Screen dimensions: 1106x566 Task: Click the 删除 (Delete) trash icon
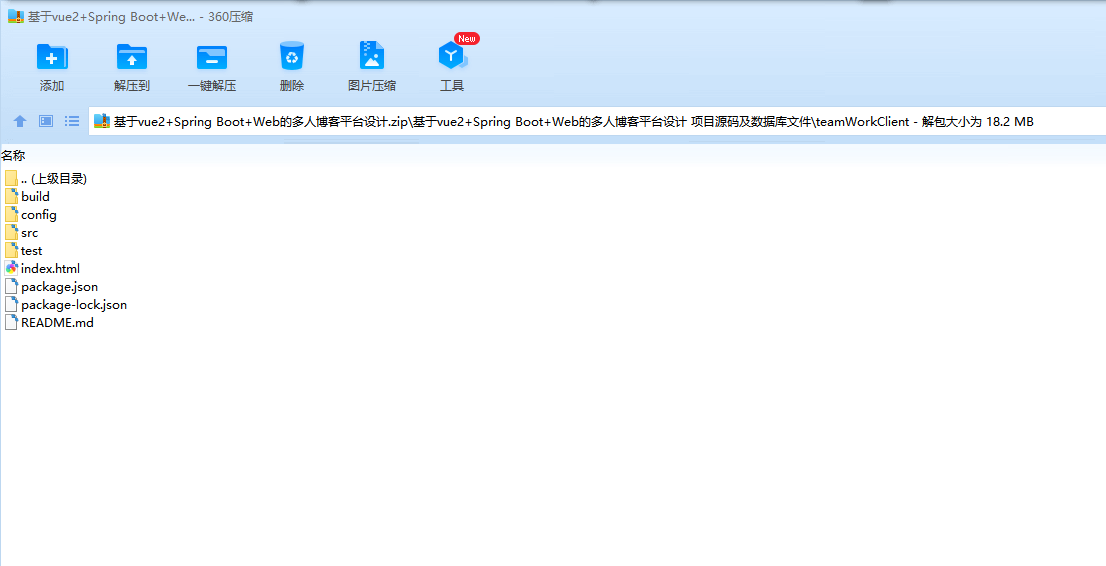coord(292,56)
